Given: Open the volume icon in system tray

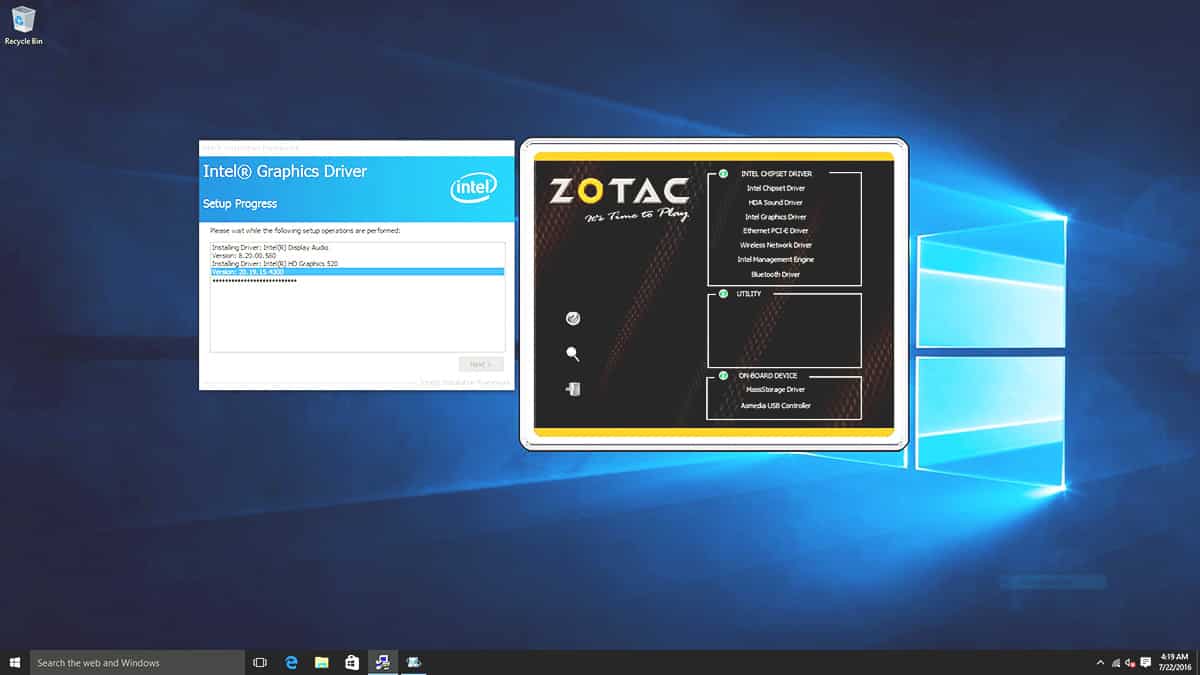Looking at the screenshot, I should (x=1130, y=662).
